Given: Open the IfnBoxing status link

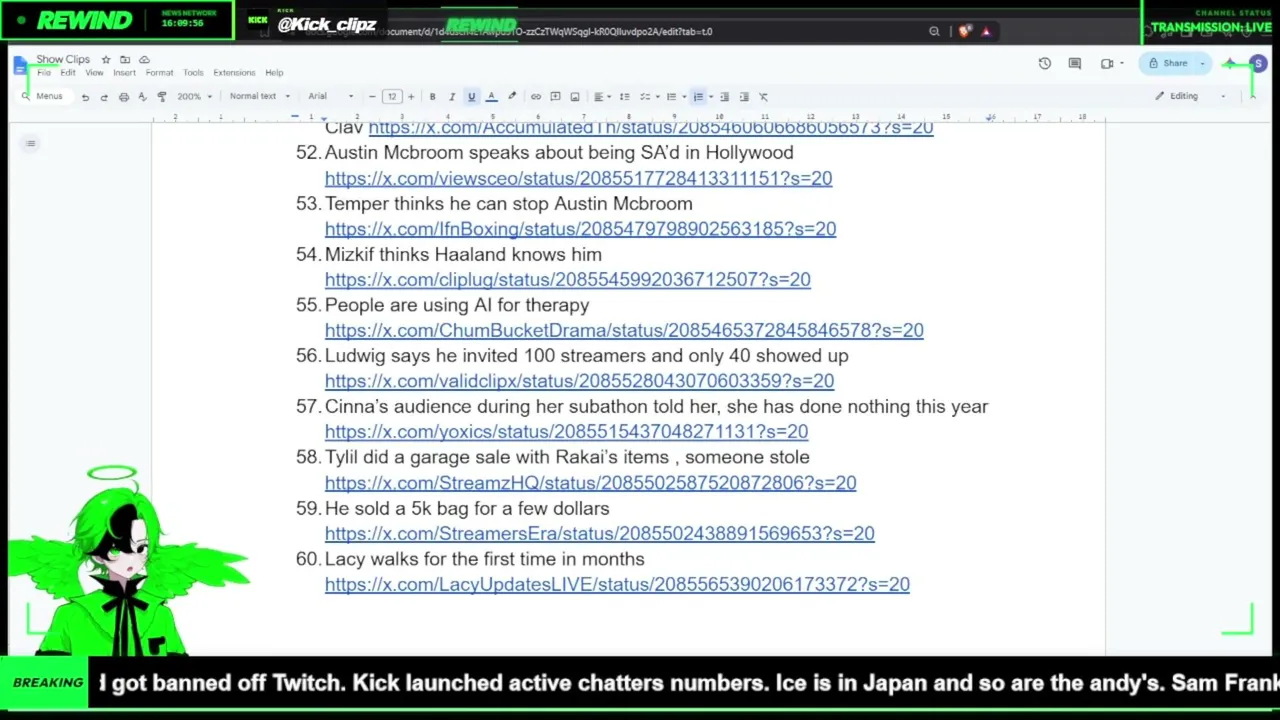Looking at the screenshot, I should [580, 229].
